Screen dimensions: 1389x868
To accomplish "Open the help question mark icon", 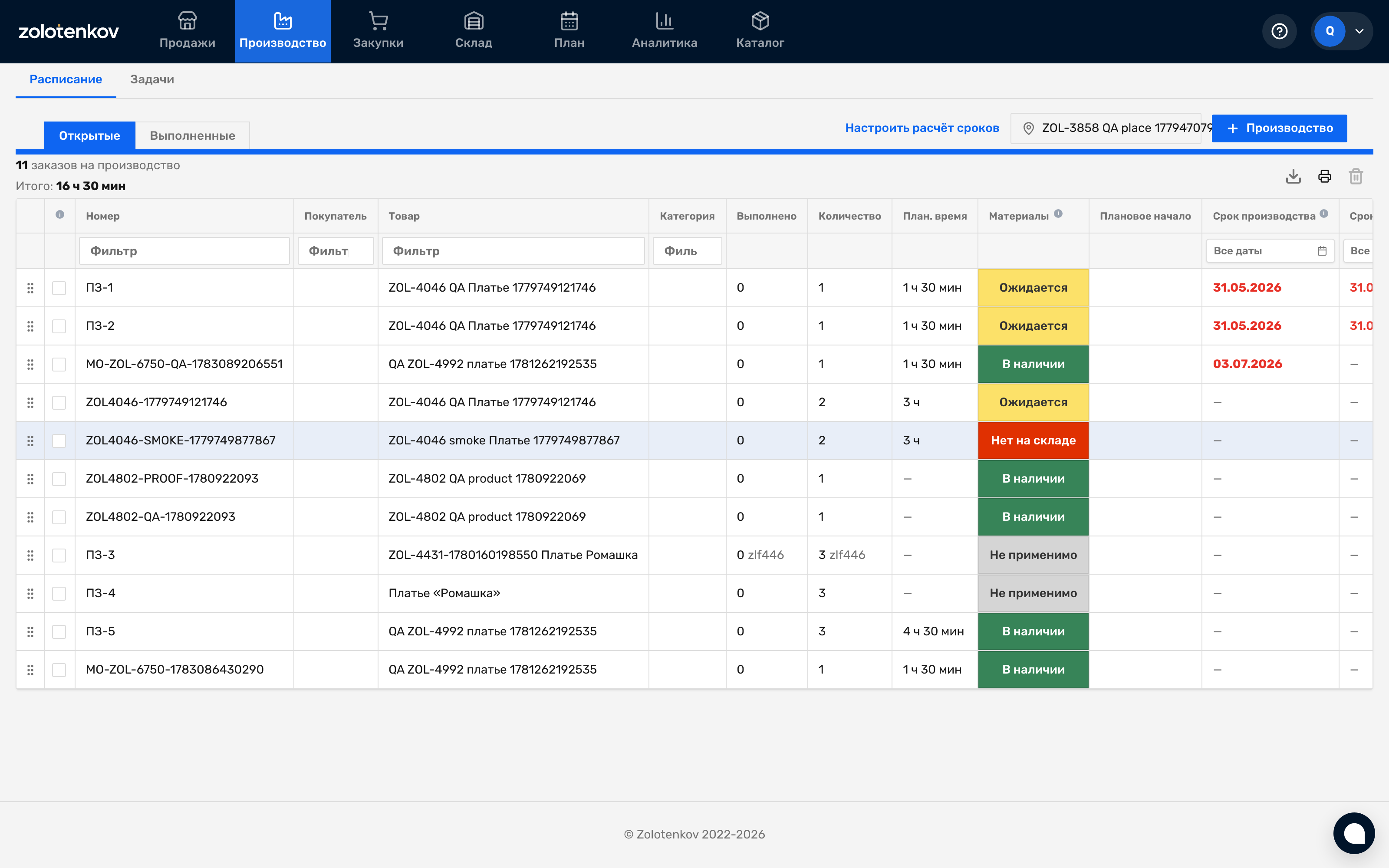I will (1279, 31).
